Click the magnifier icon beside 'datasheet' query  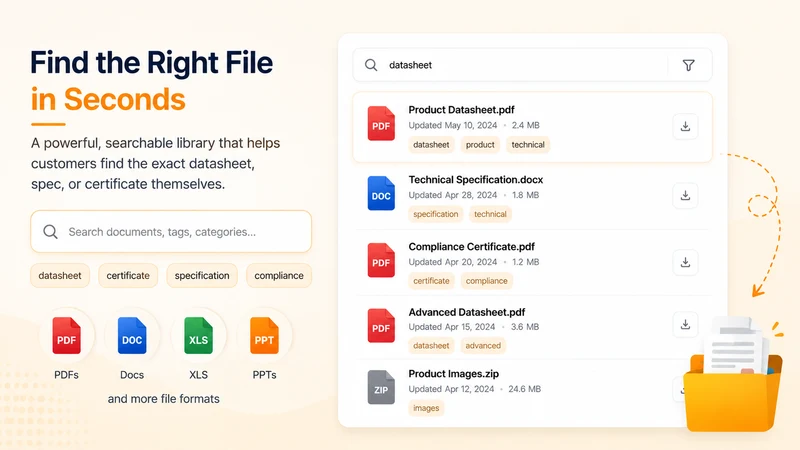(x=371, y=65)
